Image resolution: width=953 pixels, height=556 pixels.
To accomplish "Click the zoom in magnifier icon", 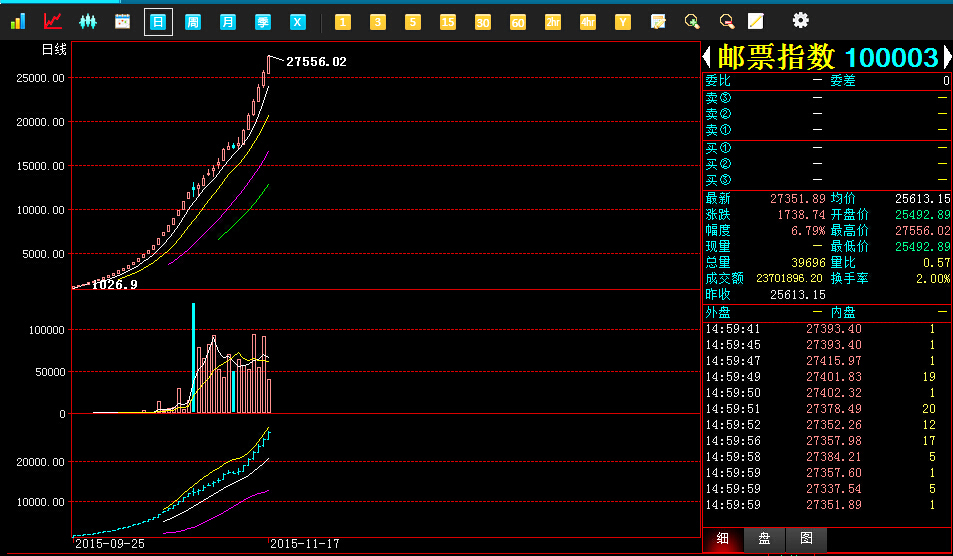I will click(691, 21).
